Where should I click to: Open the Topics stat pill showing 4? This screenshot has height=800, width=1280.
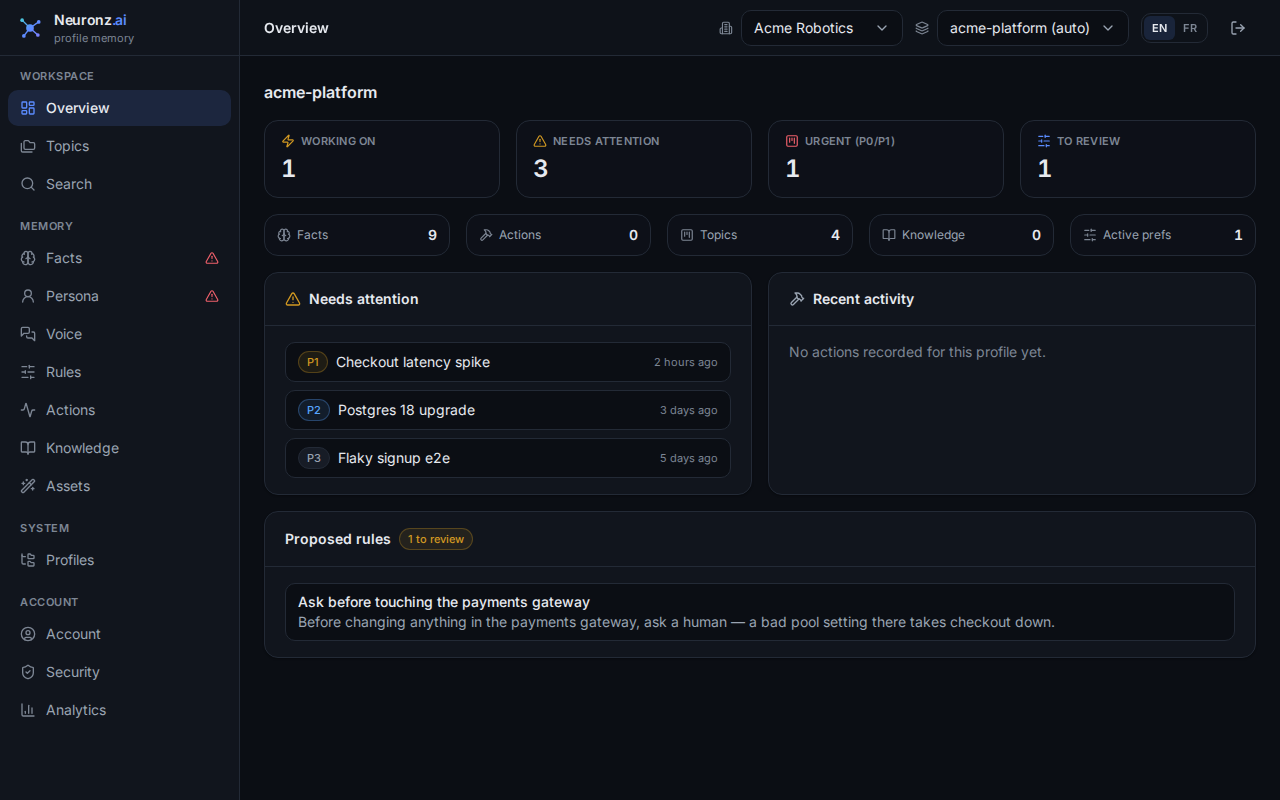[x=760, y=235]
